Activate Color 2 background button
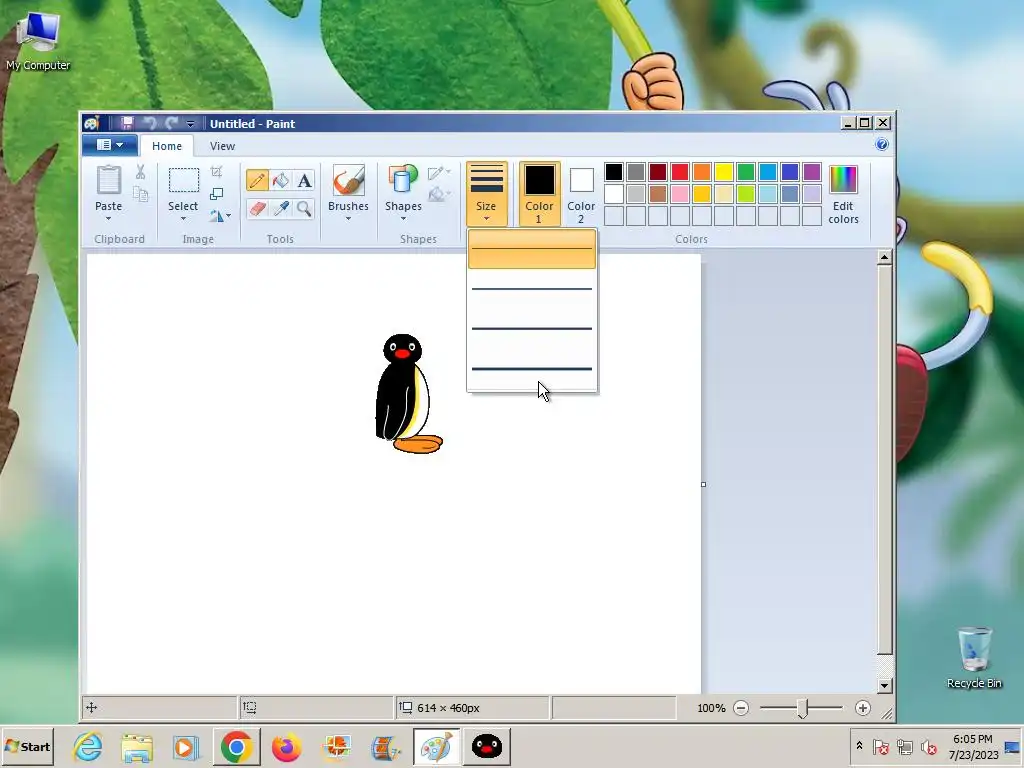This screenshot has width=1024, height=768. (581, 194)
